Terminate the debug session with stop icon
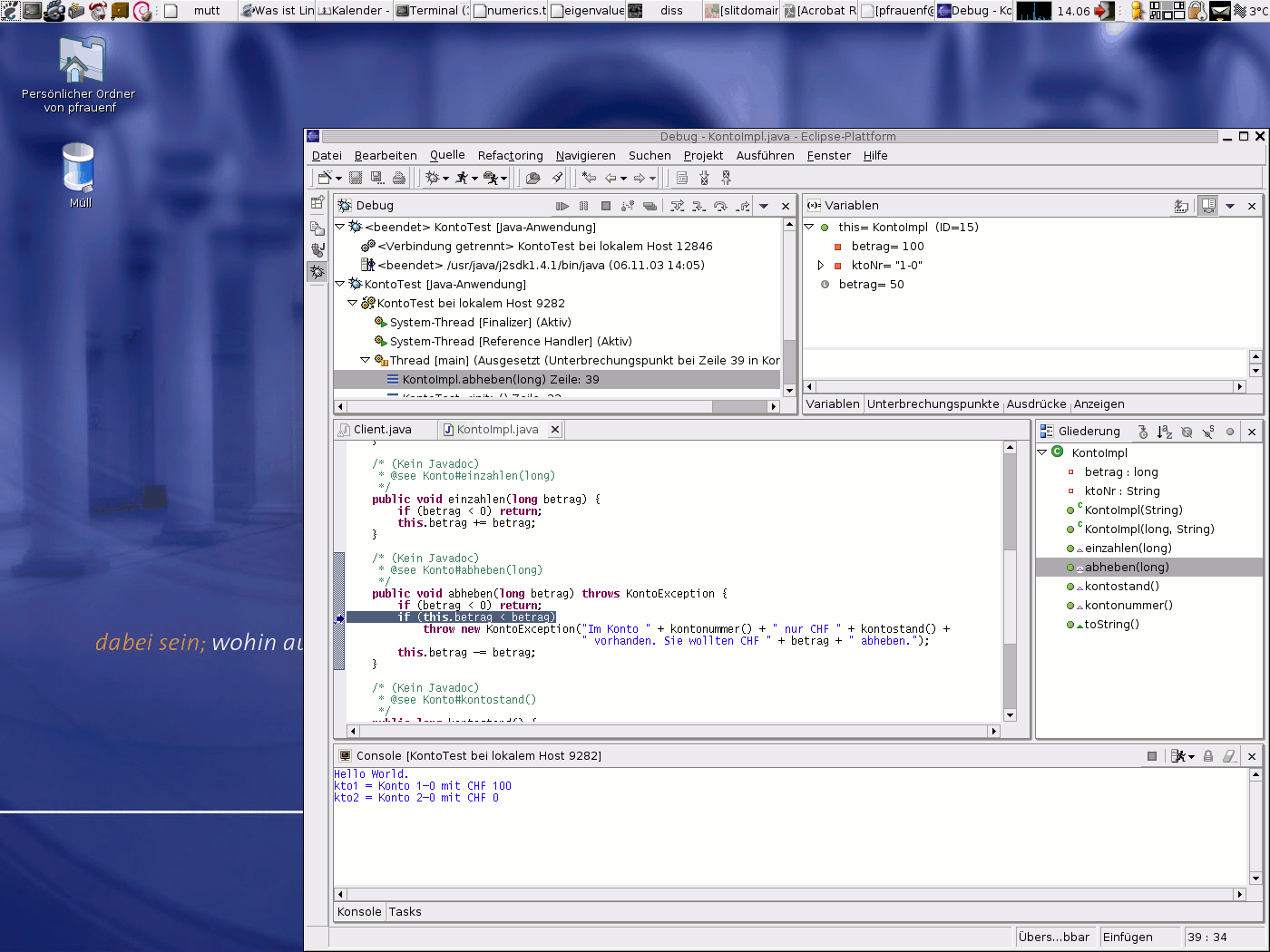The width and height of the screenshot is (1270, 952). point(606,206)
